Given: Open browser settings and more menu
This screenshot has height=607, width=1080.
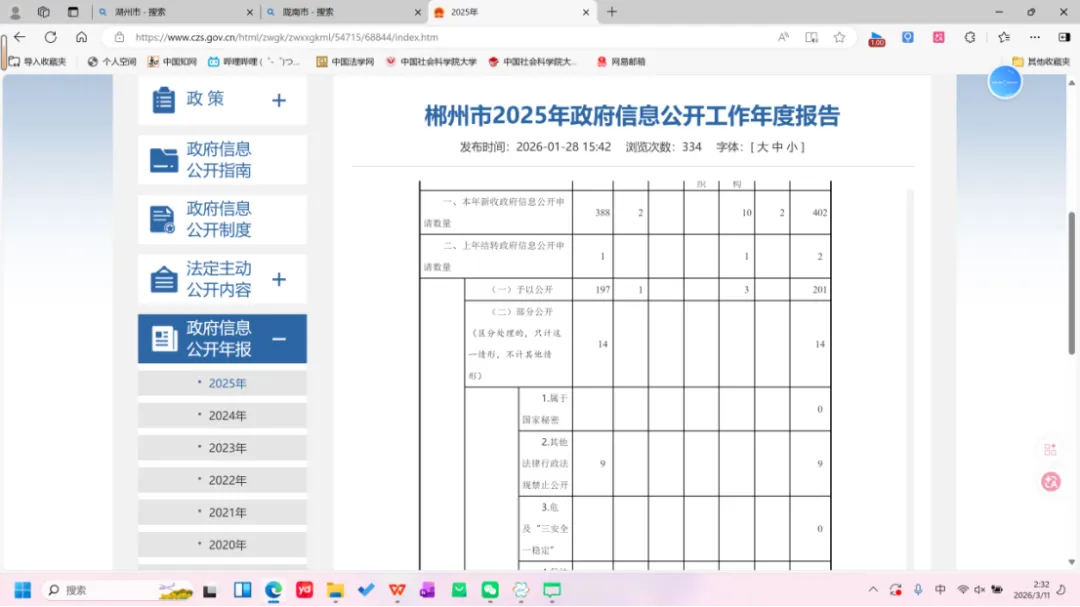Looking at the screenshot, I should pos(1035,37).
